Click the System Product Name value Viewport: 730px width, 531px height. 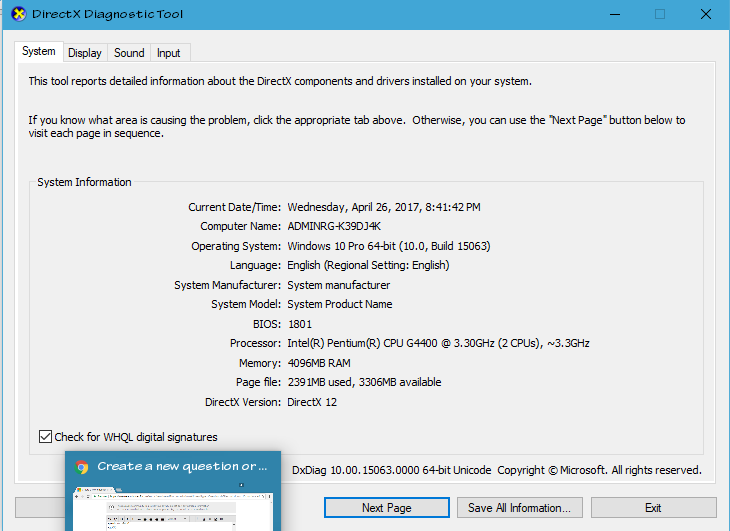pyautogui.click(x=339, y=304)
